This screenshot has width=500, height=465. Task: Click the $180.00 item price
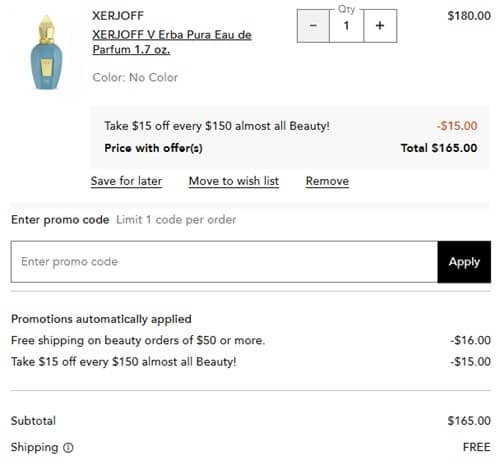[469, 16]
